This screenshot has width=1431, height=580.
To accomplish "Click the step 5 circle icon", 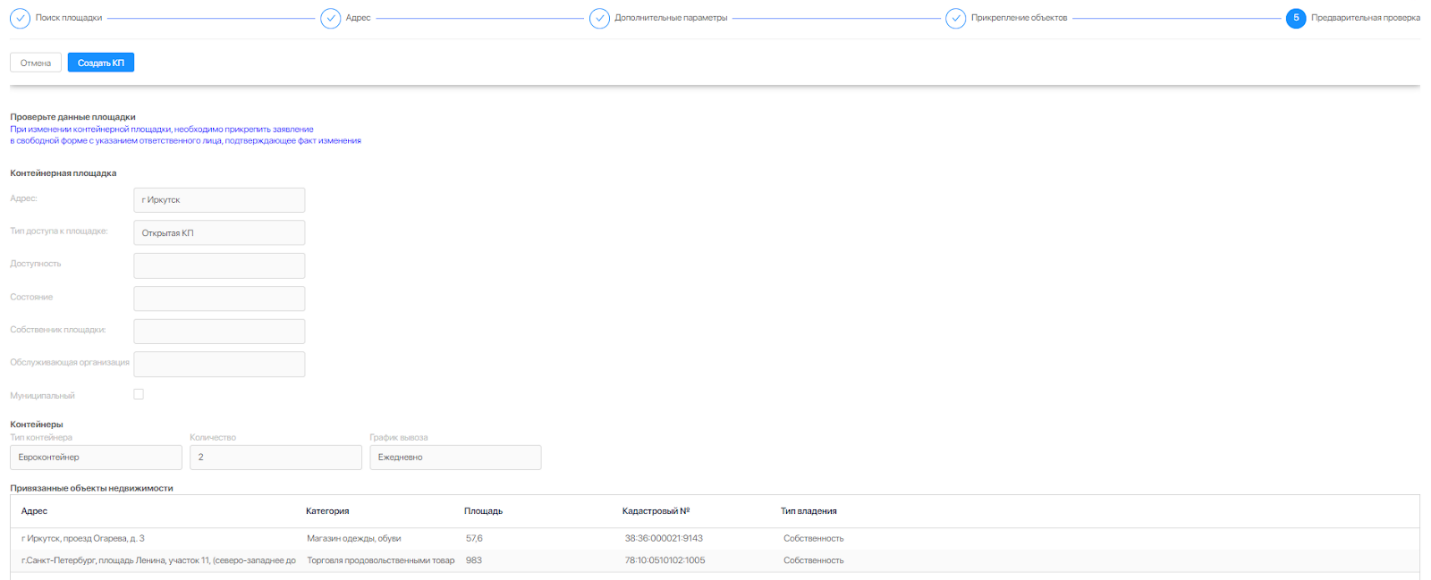I will point(1295,19).
